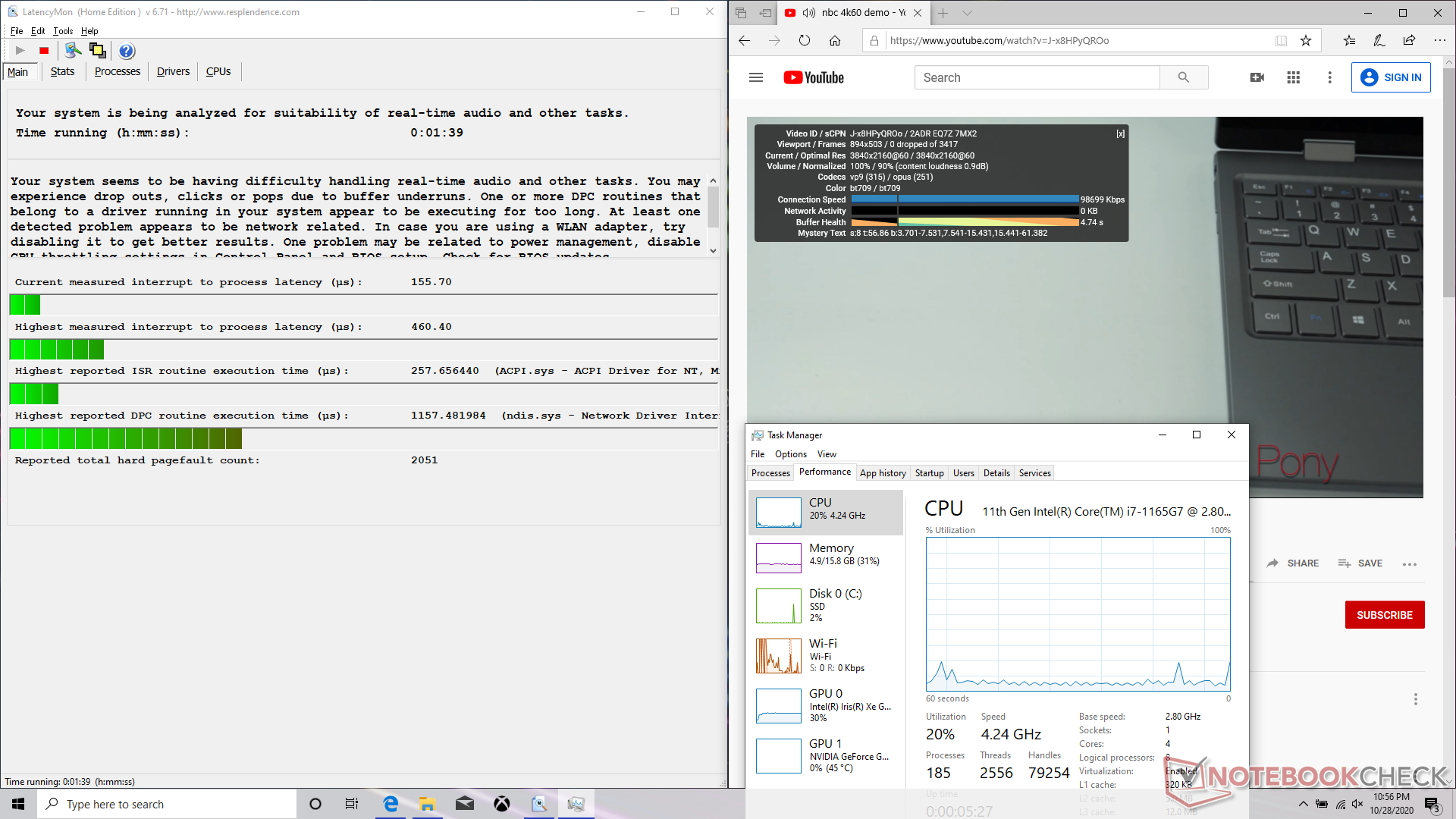Show hidden system tray icons chevron
The image size is (1456, 819).
[1303, 804]
